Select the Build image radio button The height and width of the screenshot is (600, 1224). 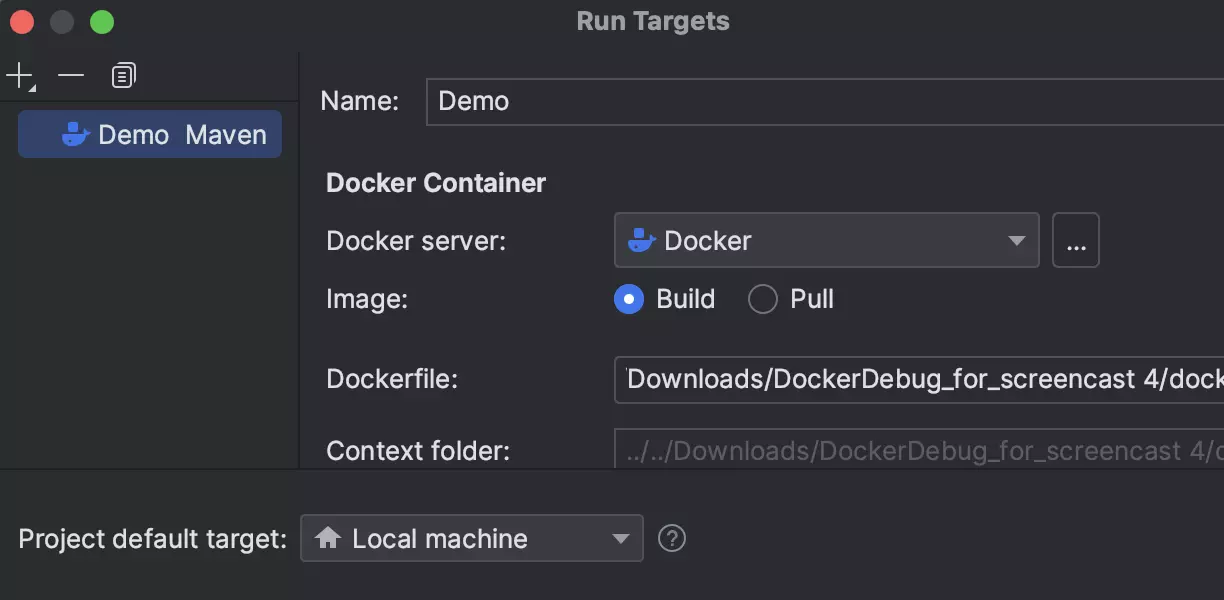(629, 299)
